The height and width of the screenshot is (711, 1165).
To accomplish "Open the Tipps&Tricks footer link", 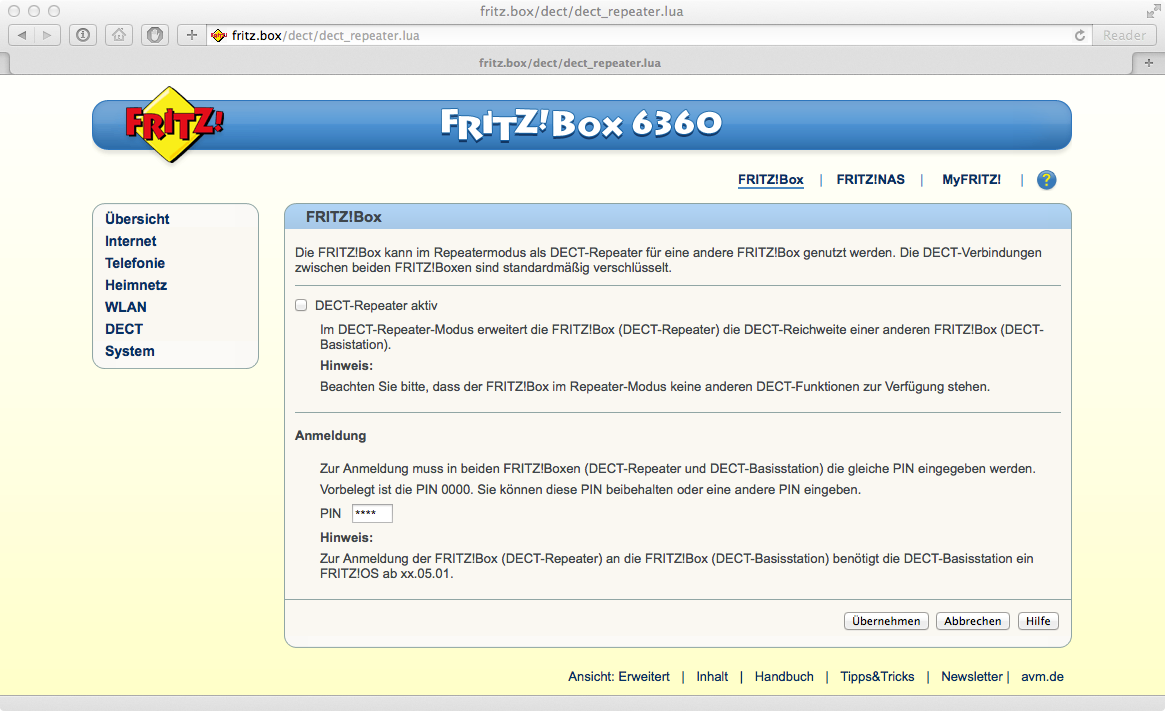I will (x=877, y=677).
